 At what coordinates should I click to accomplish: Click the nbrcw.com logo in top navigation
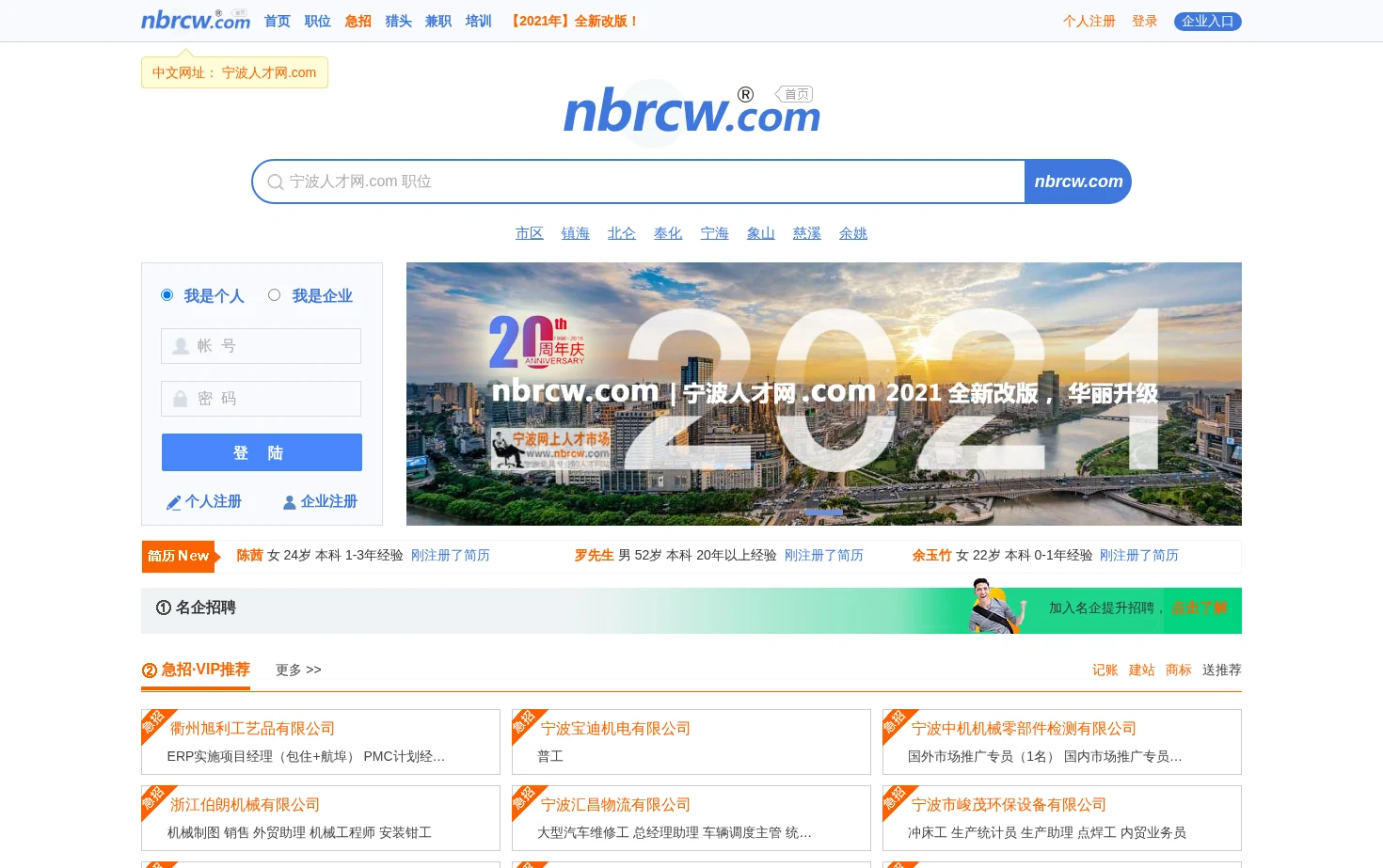(x=196, y=20)
